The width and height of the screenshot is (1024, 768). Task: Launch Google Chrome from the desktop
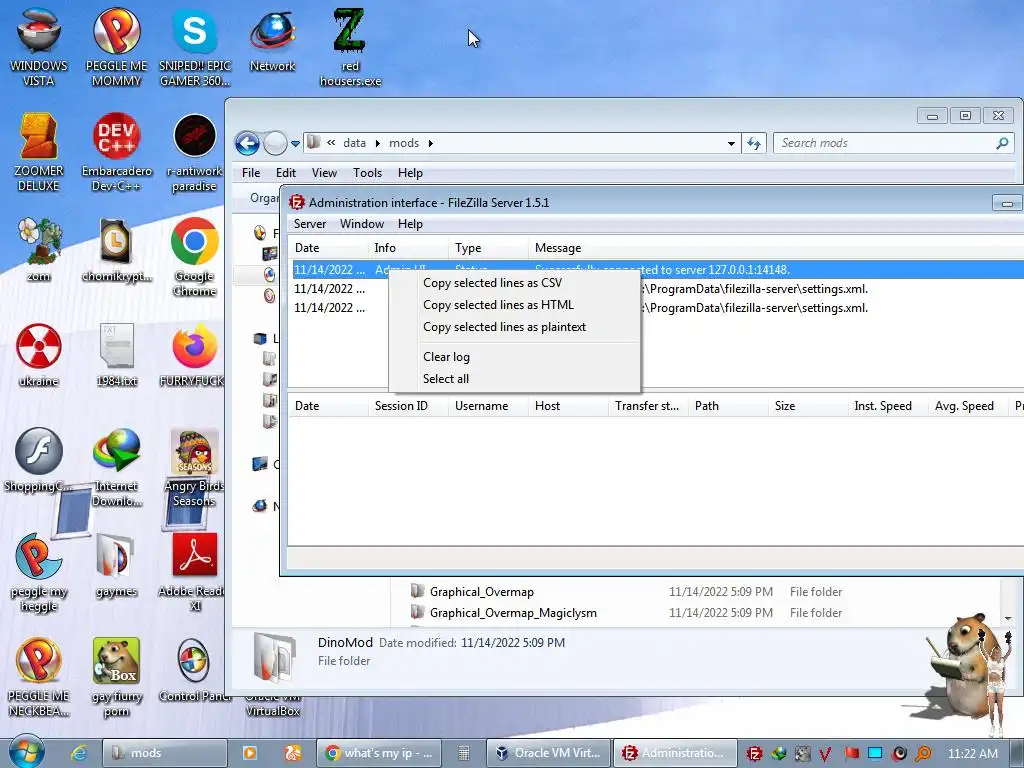(x=195, y=256)
